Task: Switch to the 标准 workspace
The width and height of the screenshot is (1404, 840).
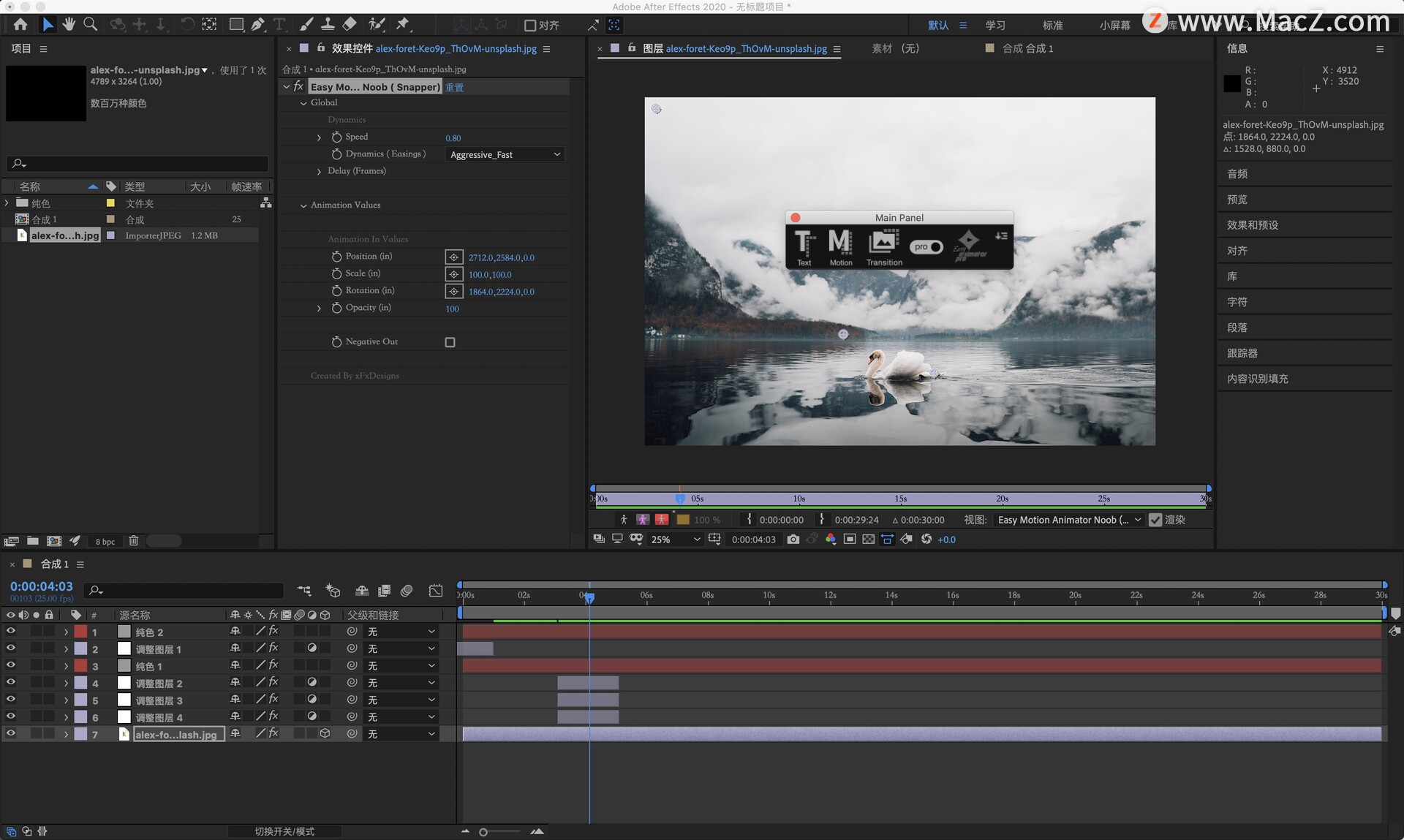Action: click(1052, 26)
